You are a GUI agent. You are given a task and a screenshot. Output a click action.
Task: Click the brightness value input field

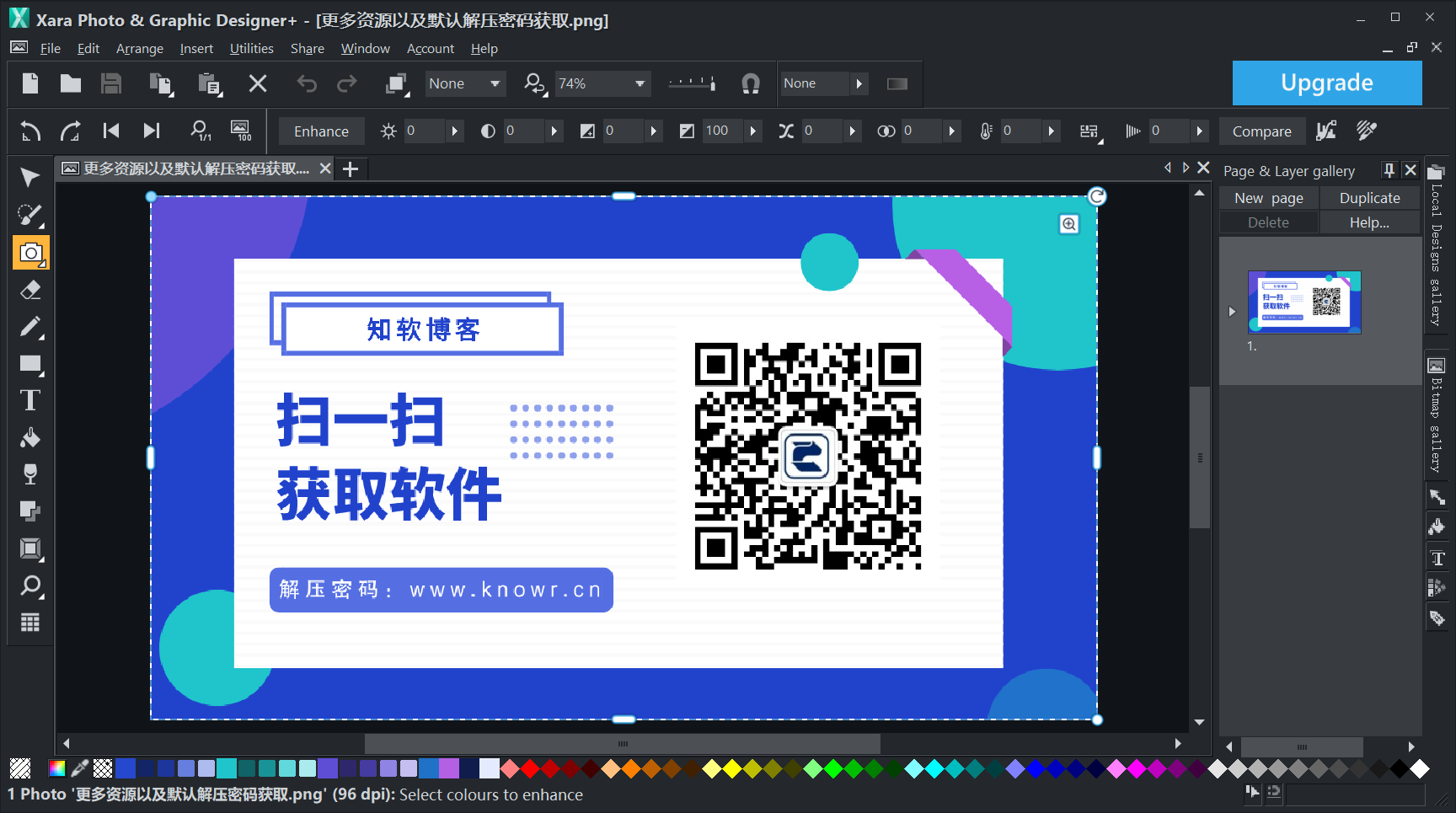tap(424, 131)
